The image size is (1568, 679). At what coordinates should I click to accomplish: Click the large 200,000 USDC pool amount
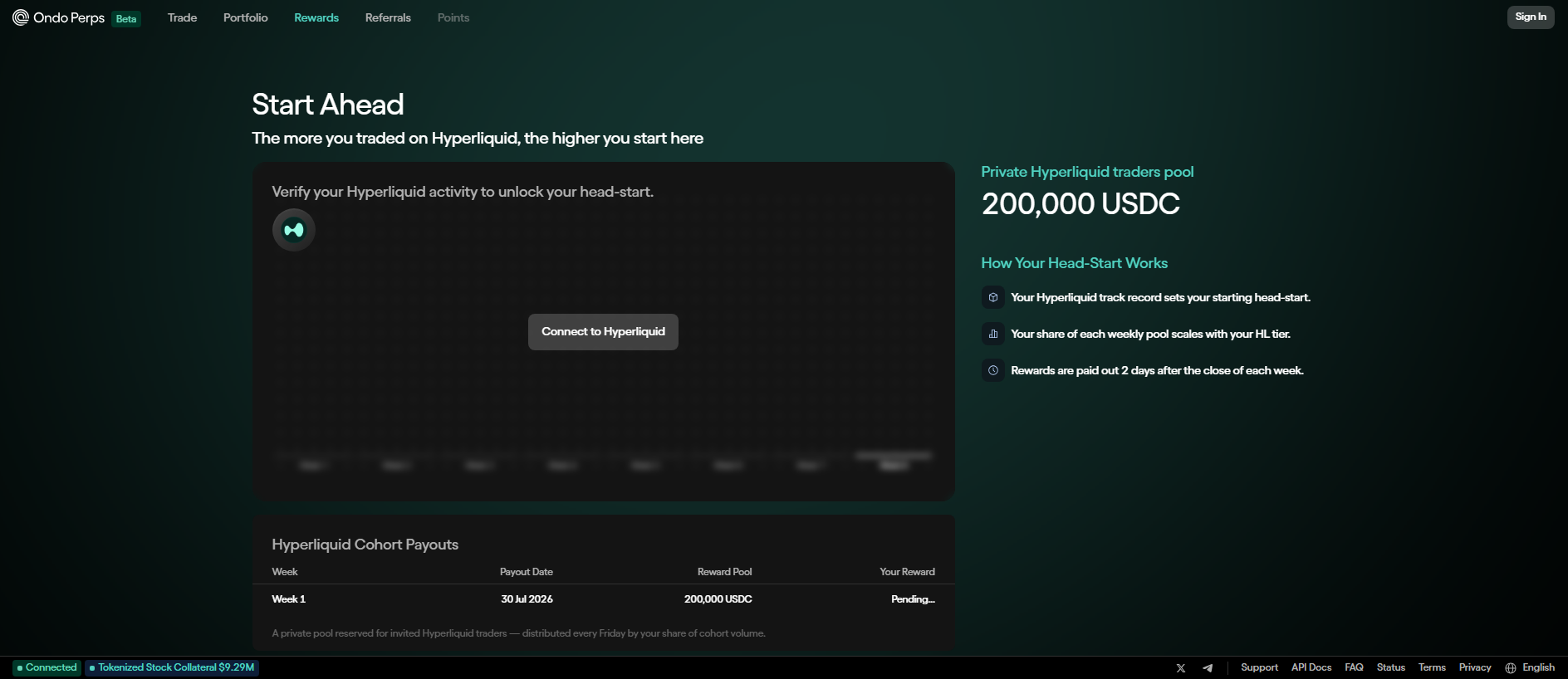1080,204
